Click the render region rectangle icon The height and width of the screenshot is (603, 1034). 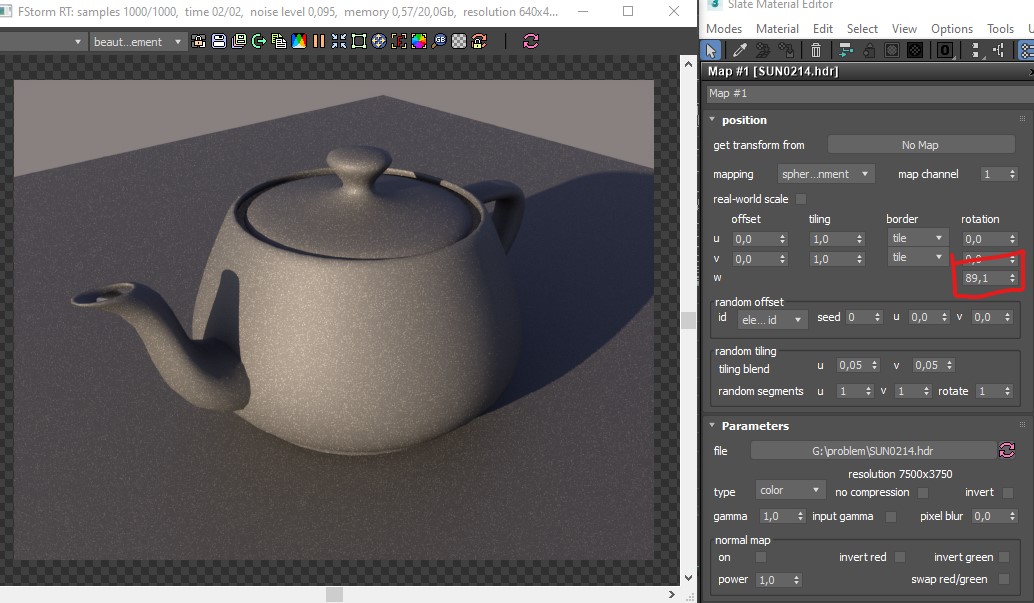click(x=359, y=42)
